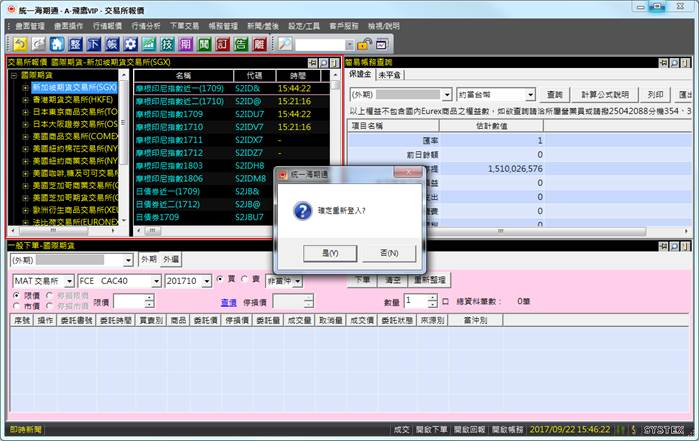Click the magnifier icon in exchange quote panel header
The image size is (699, 441).
pyautogui.click(x=324, y=63)
